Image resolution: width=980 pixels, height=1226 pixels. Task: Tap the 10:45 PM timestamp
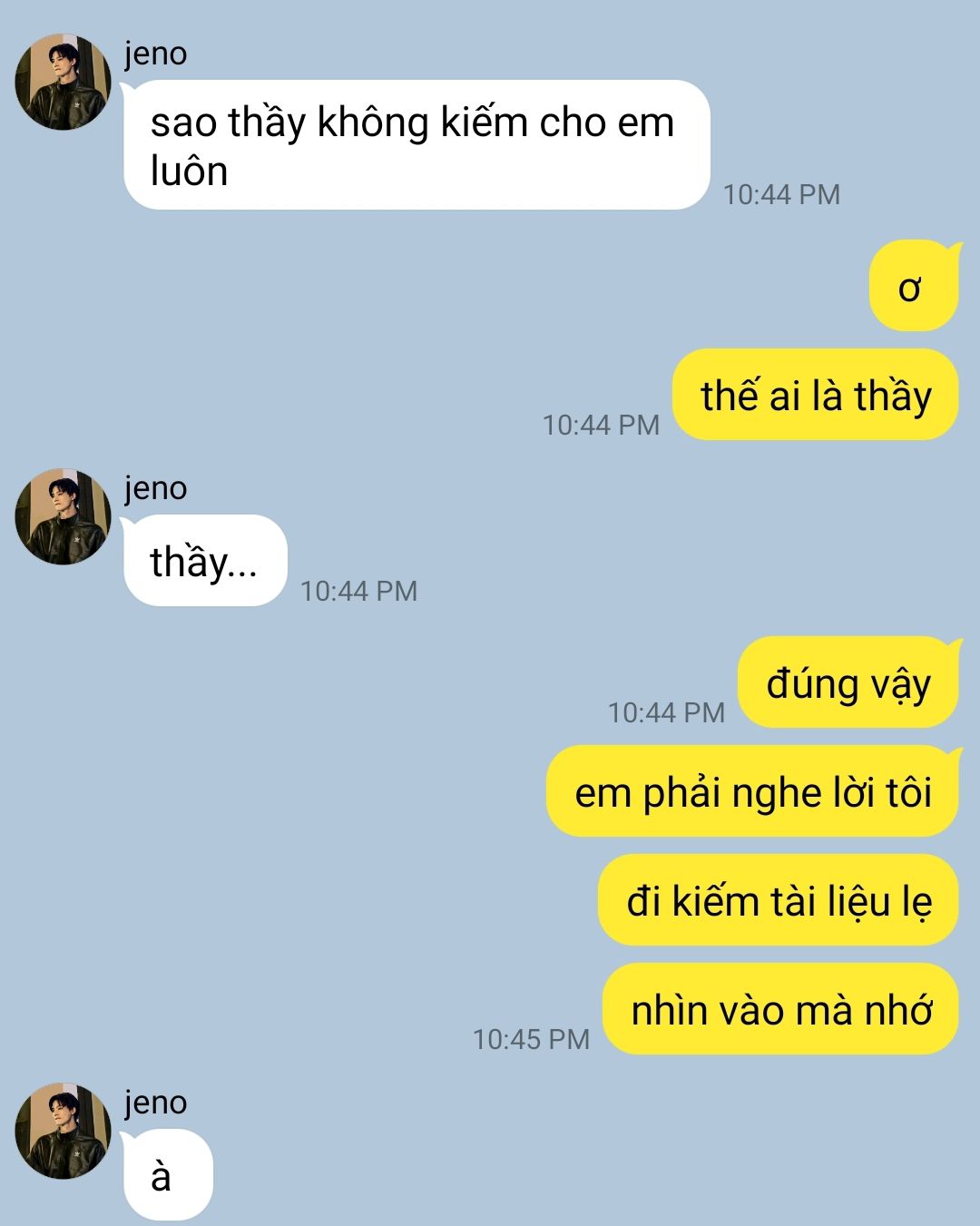coord(531,1039)
